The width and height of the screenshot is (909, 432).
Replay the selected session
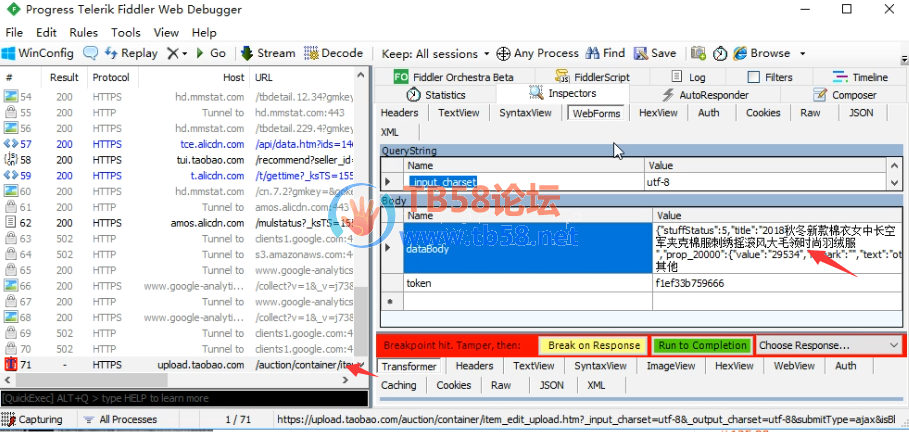click(131, 53)
